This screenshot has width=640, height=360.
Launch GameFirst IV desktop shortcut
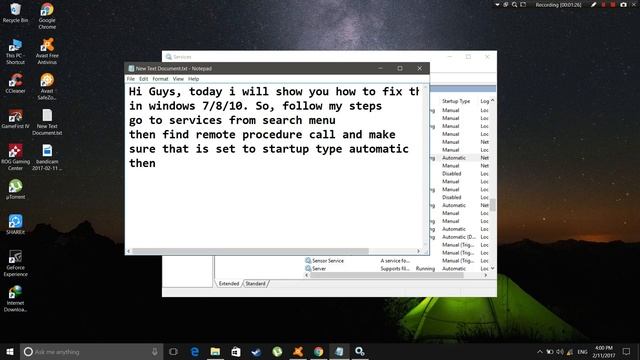click(x=15, y=119)
